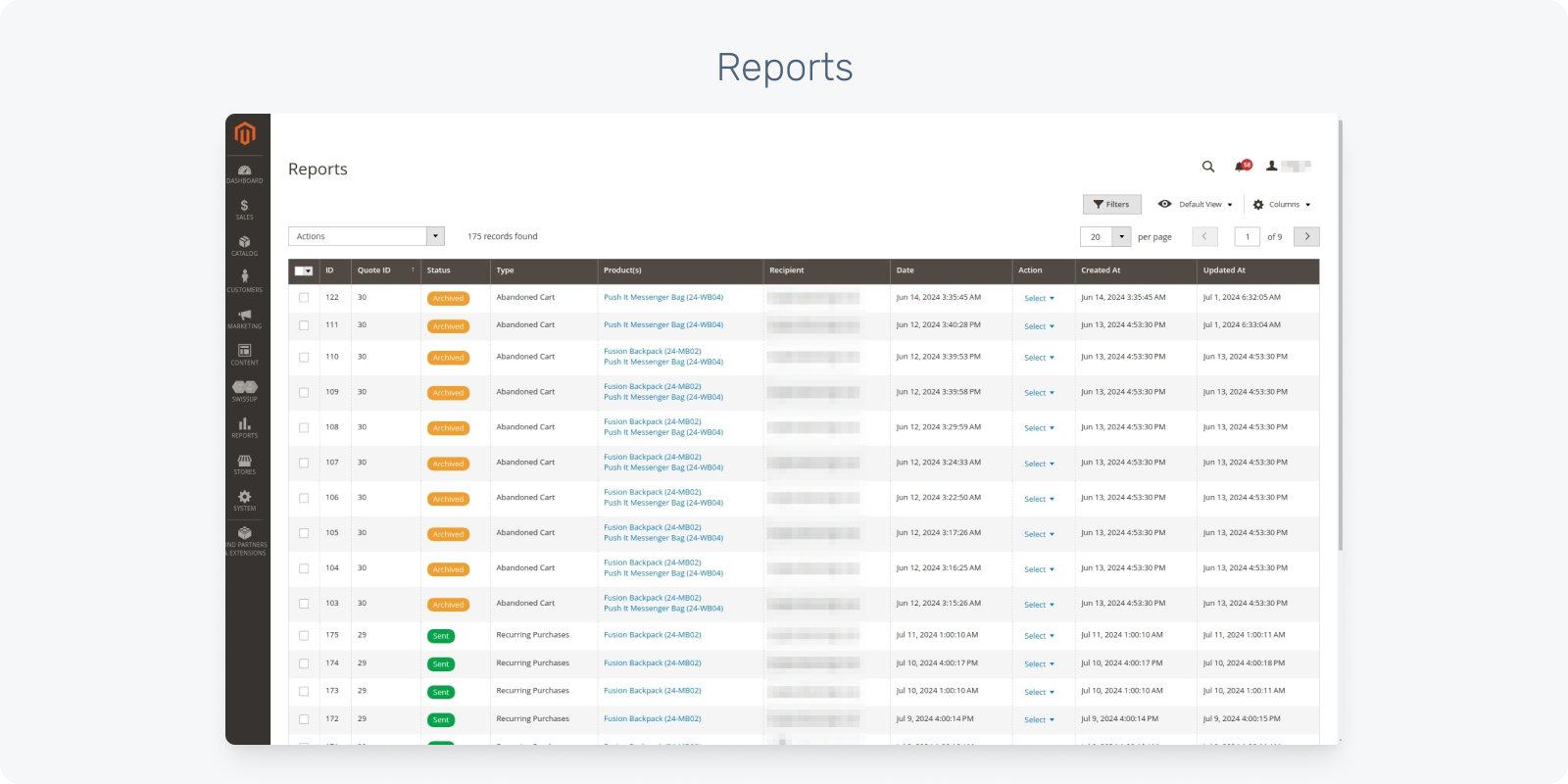Open the Stores sidebar icon

244,464
